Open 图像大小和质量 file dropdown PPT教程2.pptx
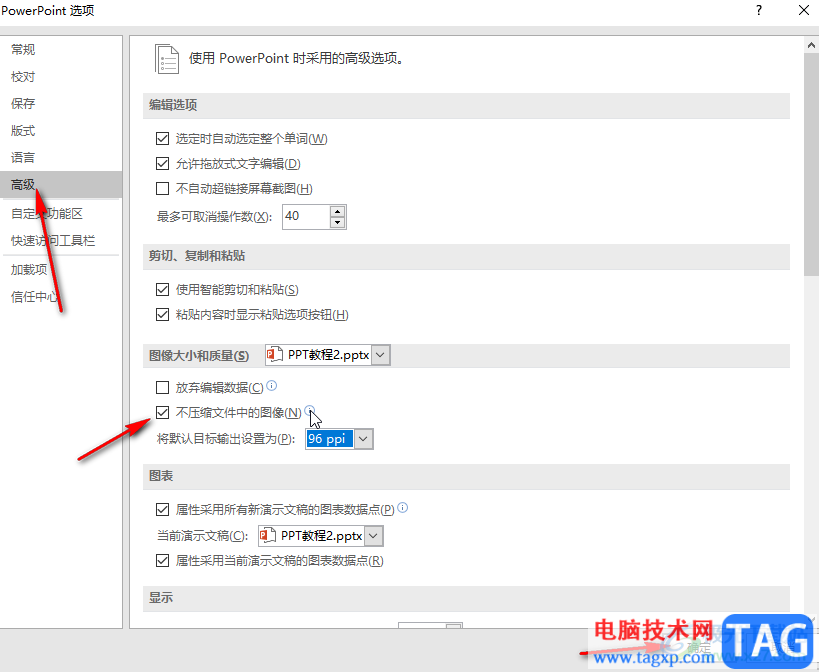The height and width of the screenshot is (672, 819). point(327,355)
